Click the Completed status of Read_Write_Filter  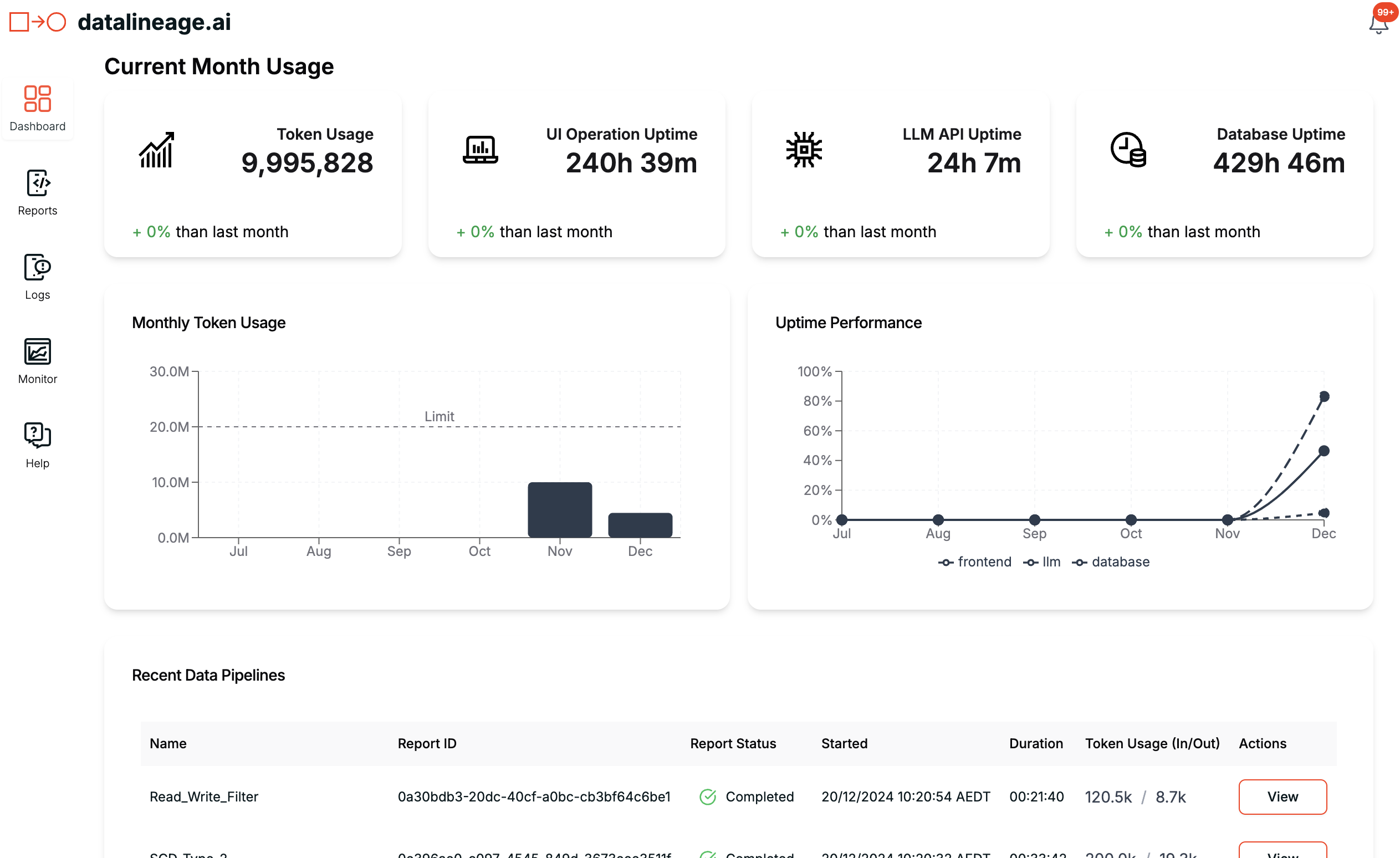(x=760, y=796)
